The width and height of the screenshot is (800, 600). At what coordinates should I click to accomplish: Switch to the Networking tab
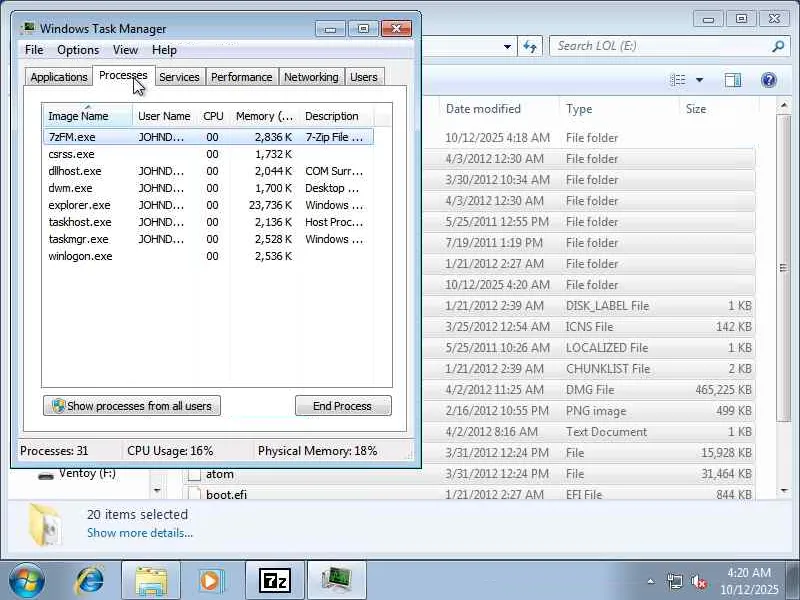coord(311,77)
